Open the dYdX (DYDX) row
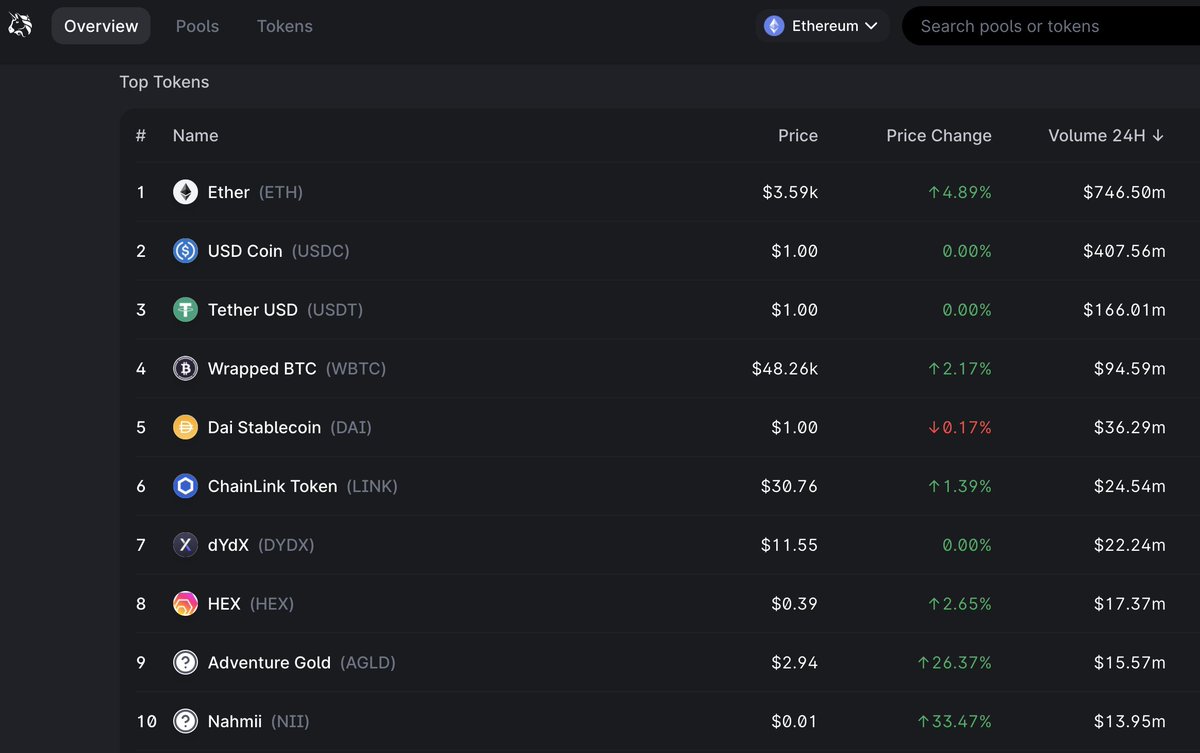 point(660,545)
